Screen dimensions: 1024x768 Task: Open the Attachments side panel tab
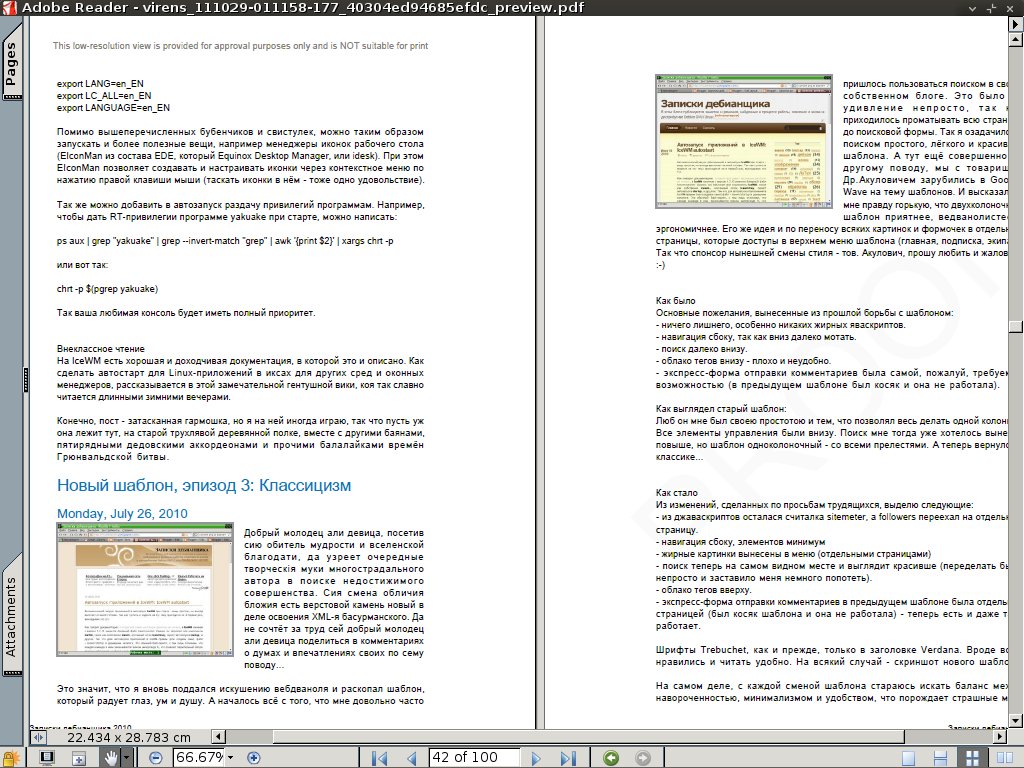(12, 616)
